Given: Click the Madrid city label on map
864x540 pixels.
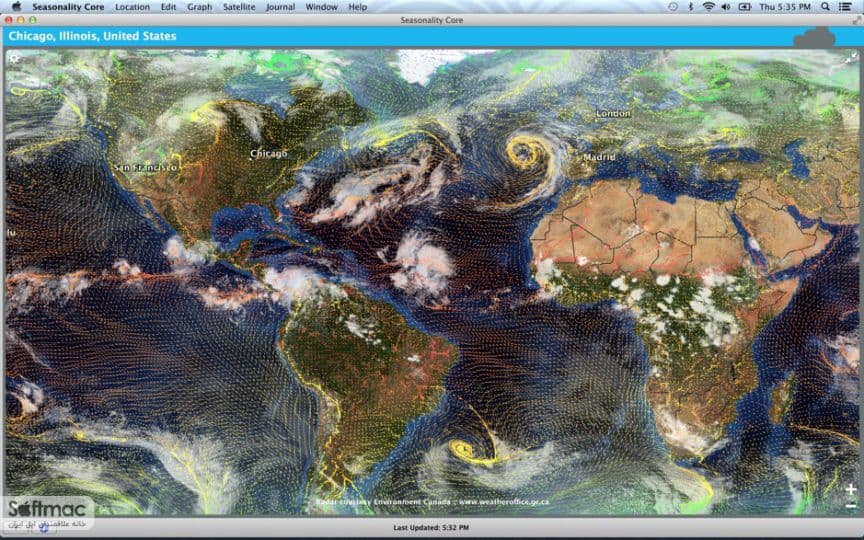Looking at the screenshot, I should (x=599, y=157).
